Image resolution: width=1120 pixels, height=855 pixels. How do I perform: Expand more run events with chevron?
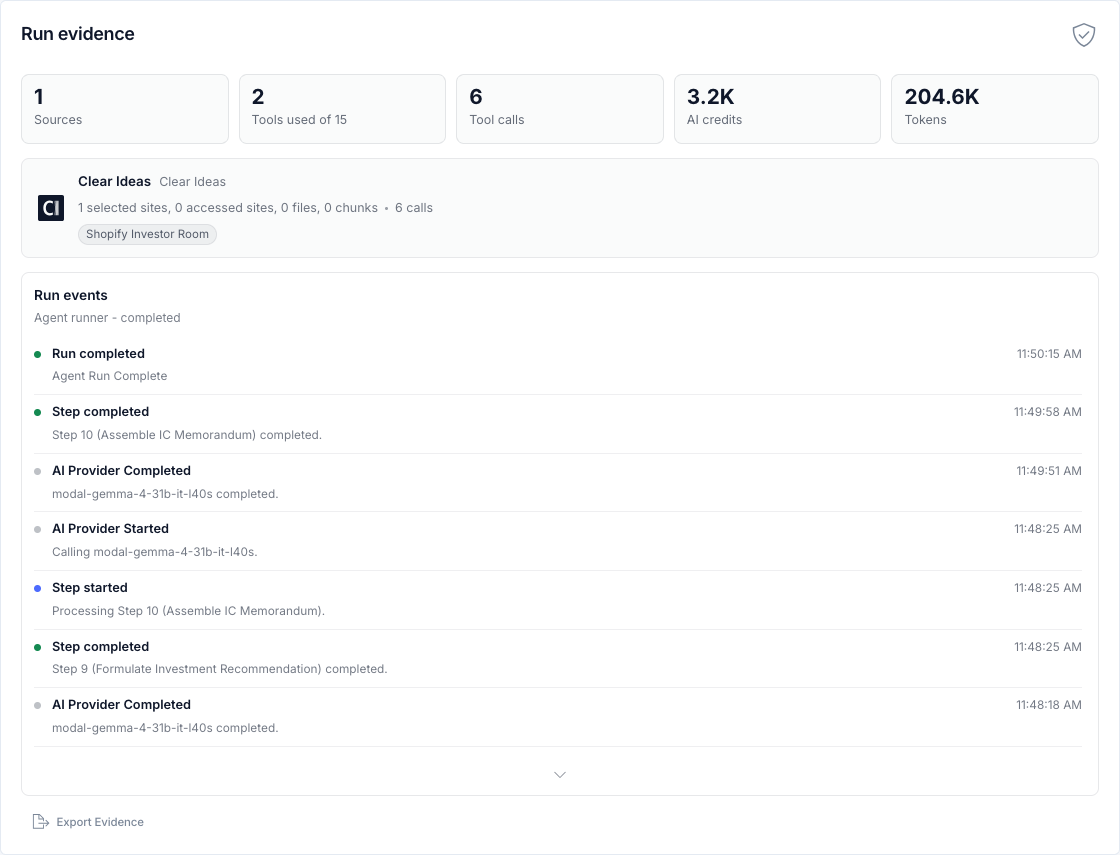pyautogui.click(x=560, y=775)
